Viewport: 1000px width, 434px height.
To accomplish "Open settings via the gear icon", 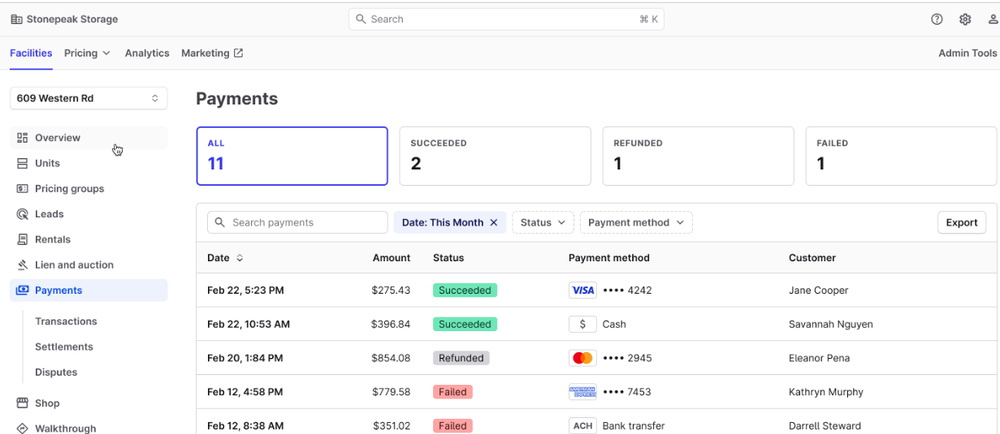I will click(x=965, y=19).
